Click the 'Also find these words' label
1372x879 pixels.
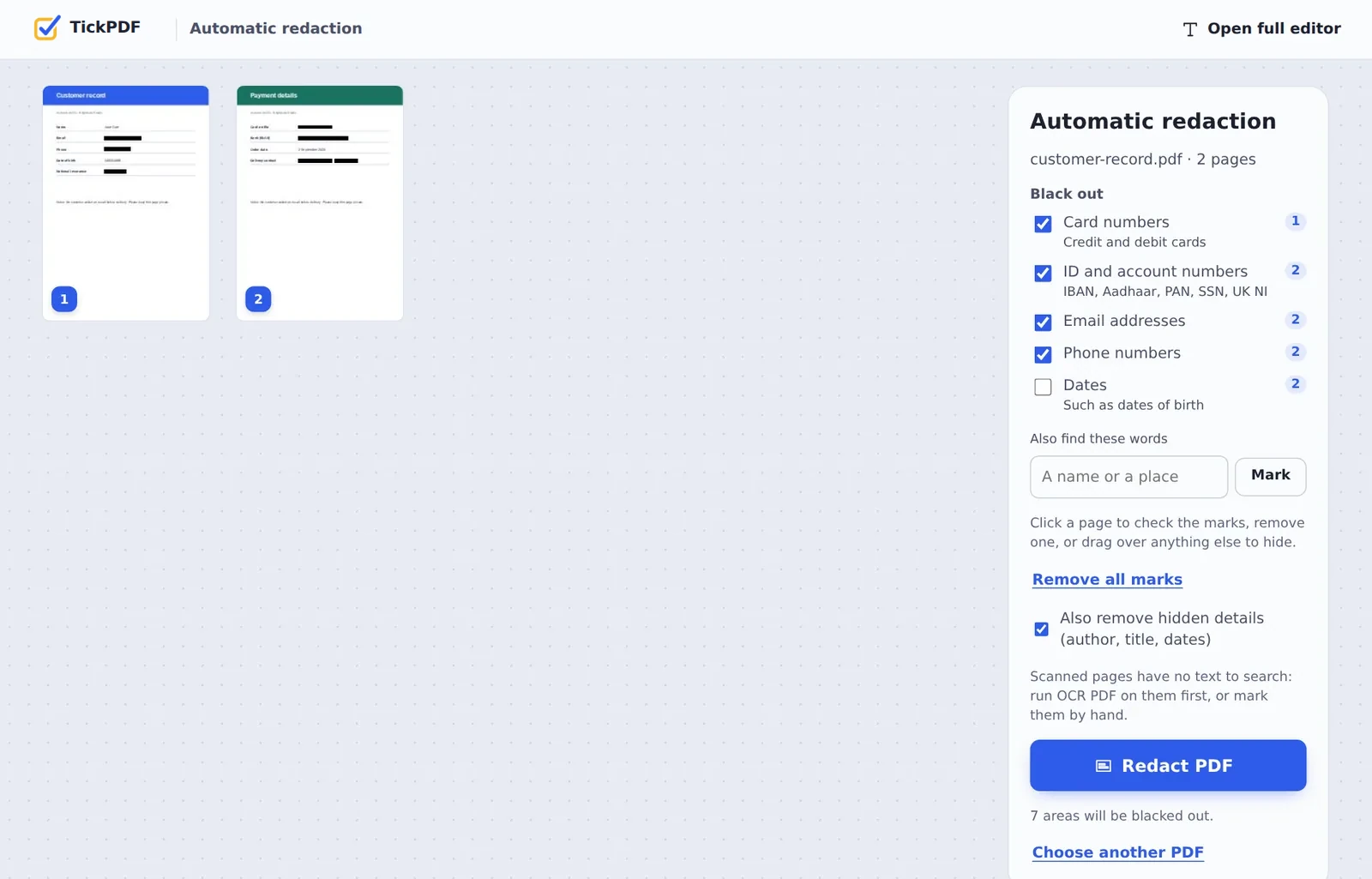coord(1098,439)
